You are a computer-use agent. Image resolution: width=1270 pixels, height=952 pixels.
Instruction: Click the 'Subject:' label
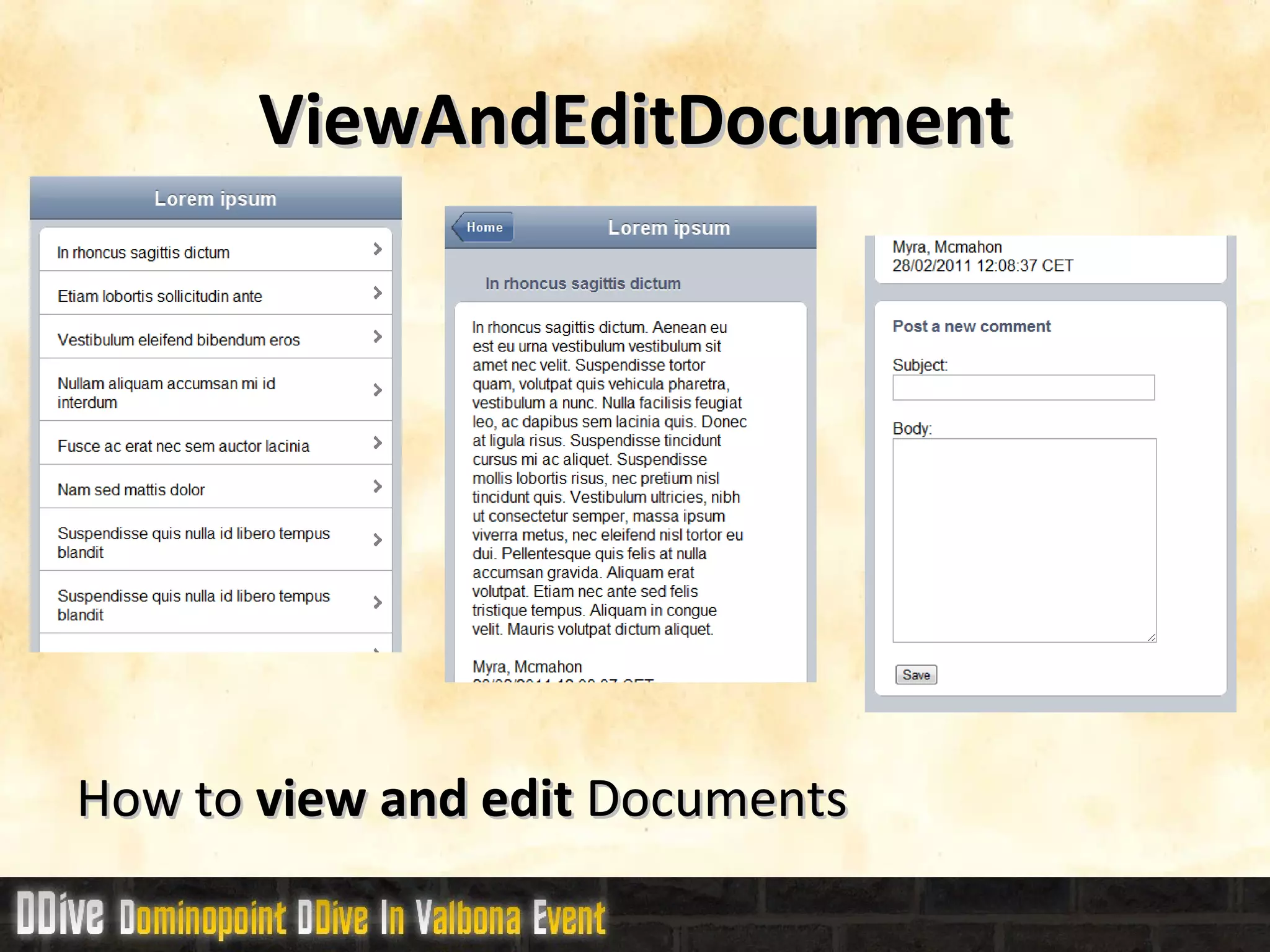(920, 365)
